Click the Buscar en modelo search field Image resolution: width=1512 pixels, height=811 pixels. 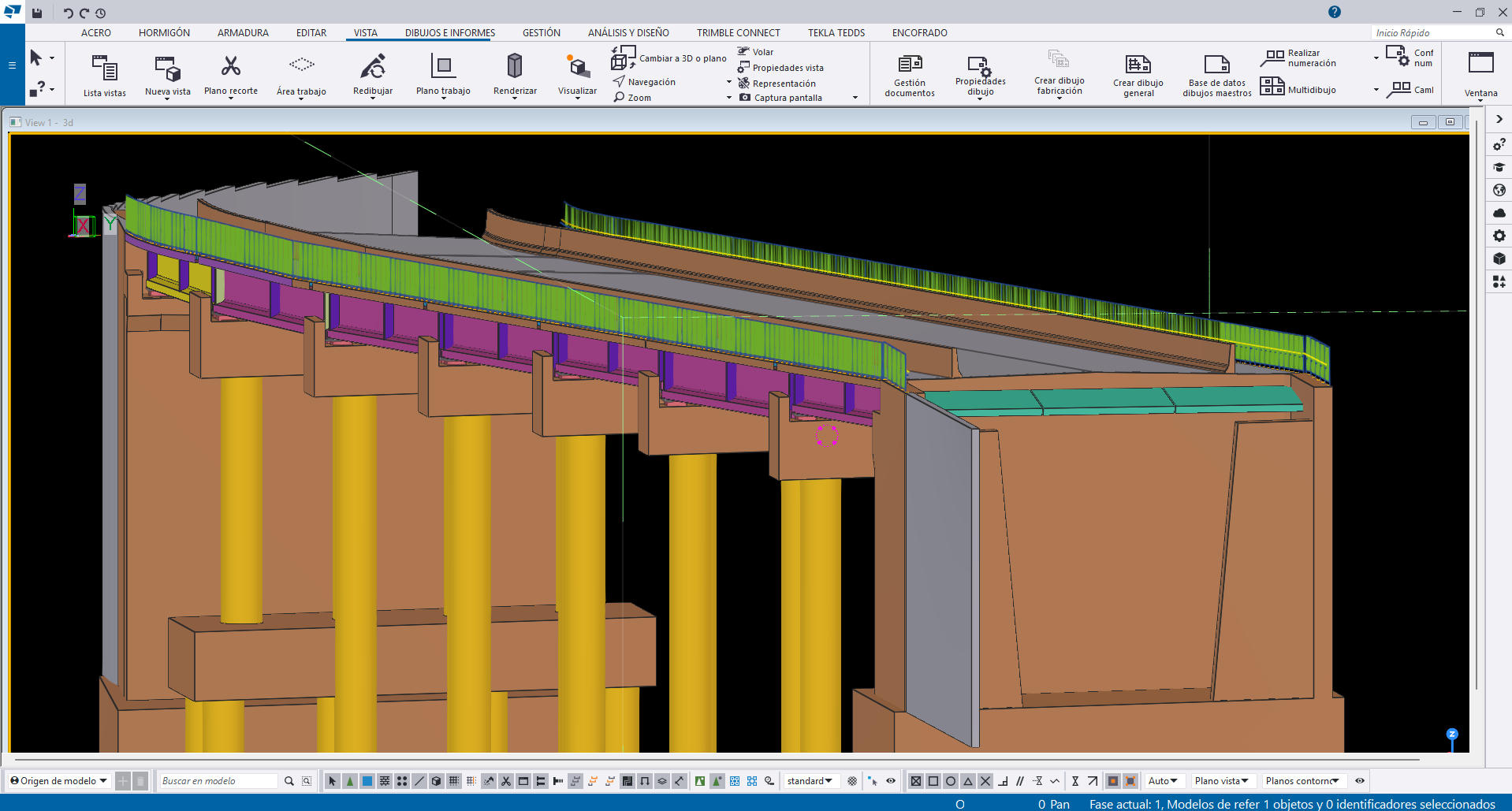click(x=218, y=781)
